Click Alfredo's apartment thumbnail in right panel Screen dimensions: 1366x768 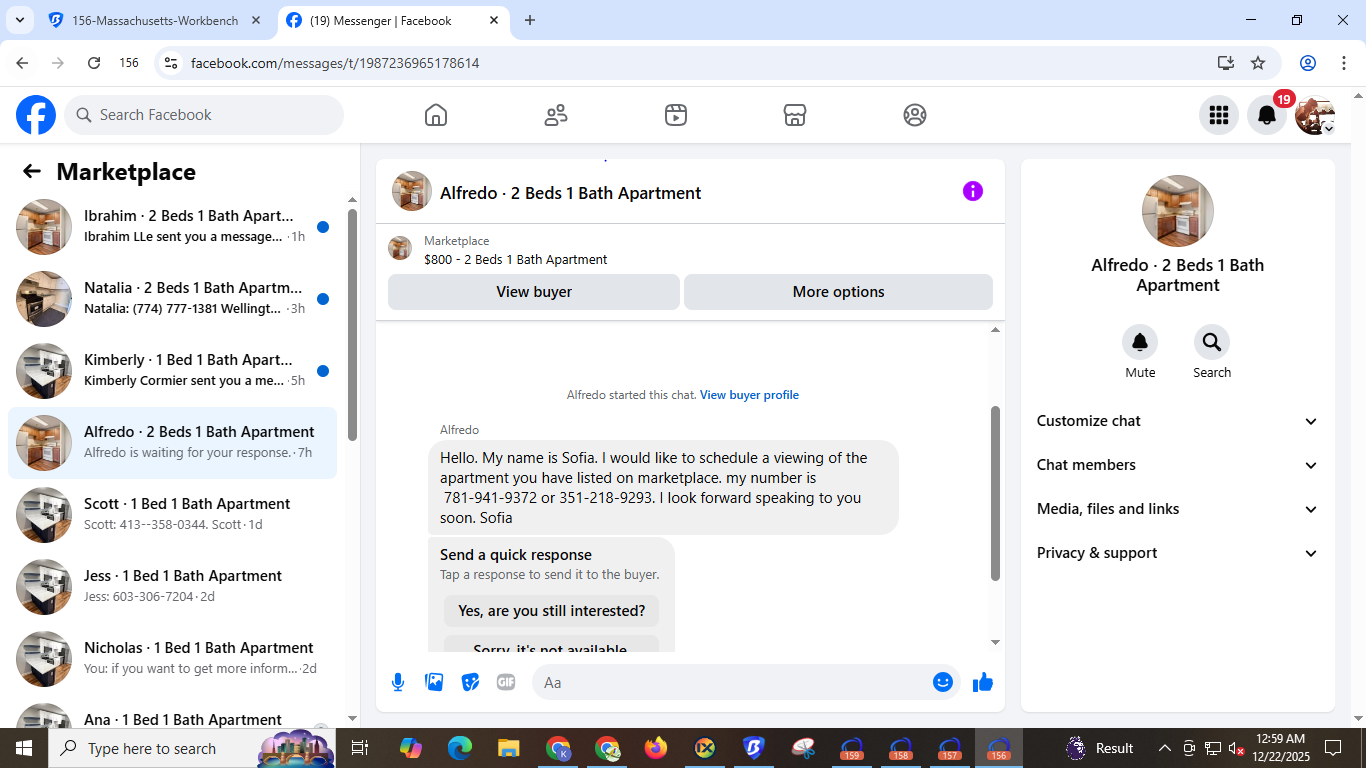point(1178,211)
